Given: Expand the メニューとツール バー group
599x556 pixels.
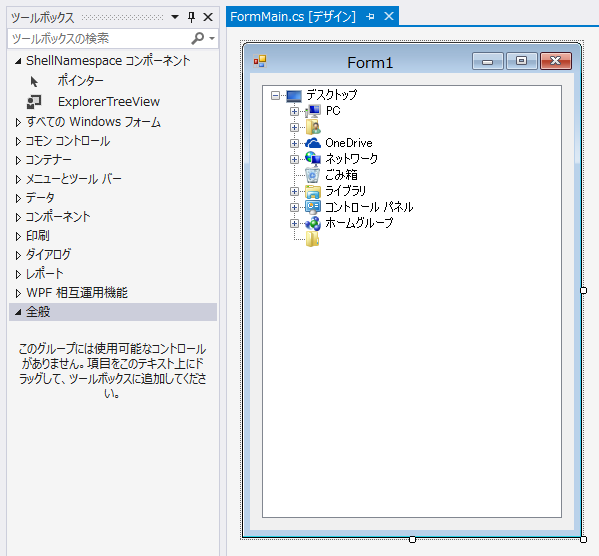Looking at the screenshot, I should [18, 179].
